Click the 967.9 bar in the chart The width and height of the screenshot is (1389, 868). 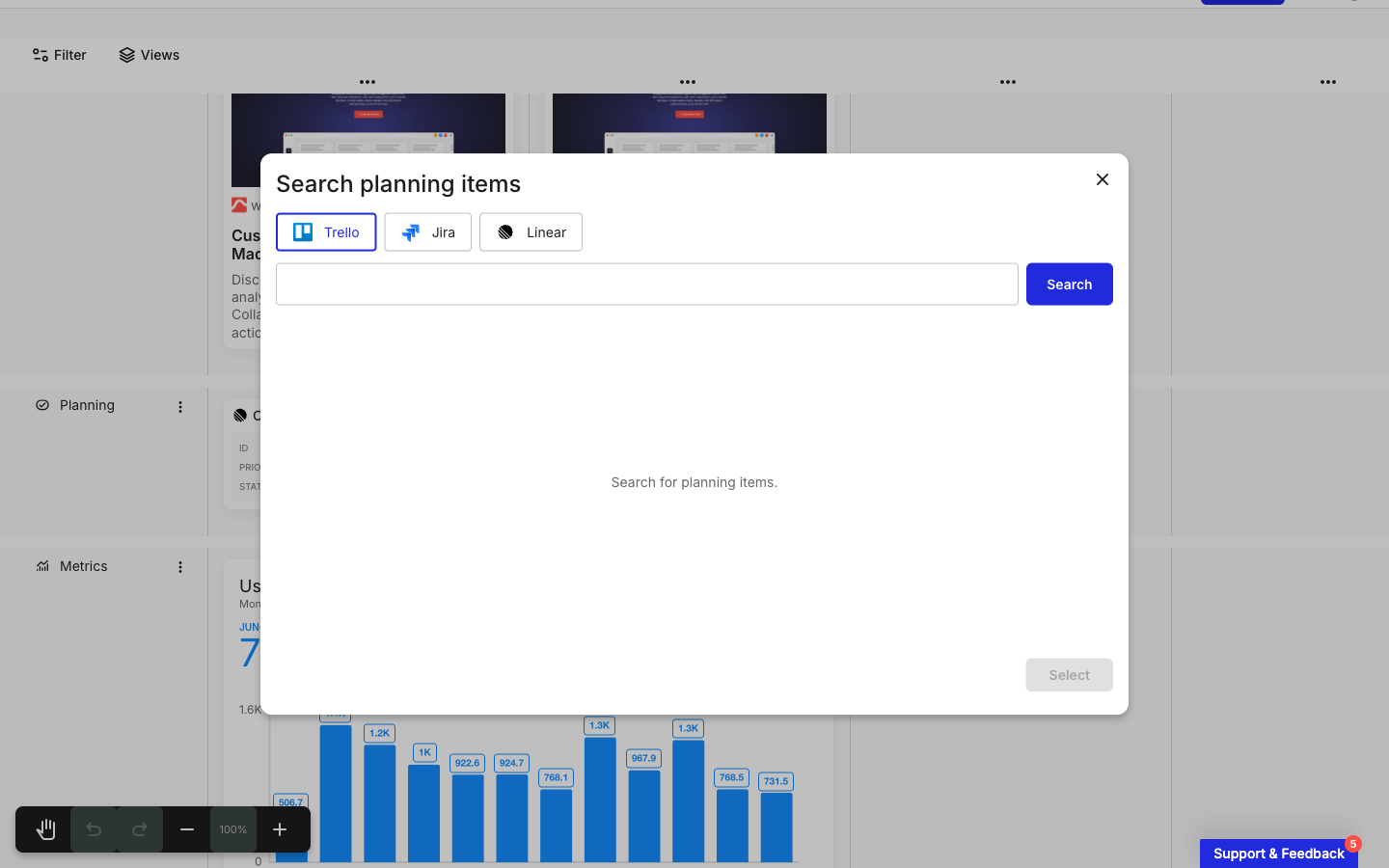point(644,816)
